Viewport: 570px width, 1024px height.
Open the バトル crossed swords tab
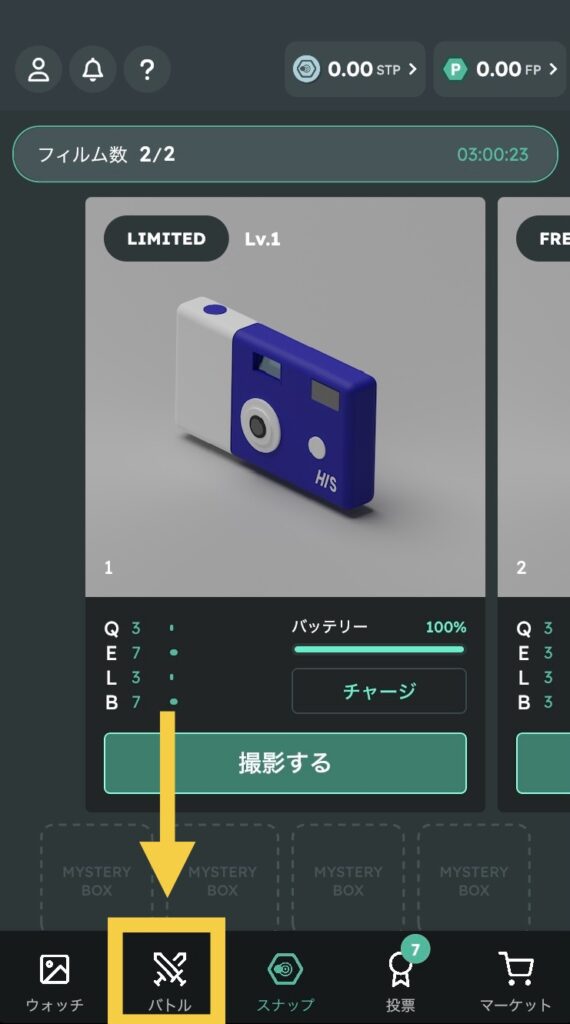tap(169, 980)
